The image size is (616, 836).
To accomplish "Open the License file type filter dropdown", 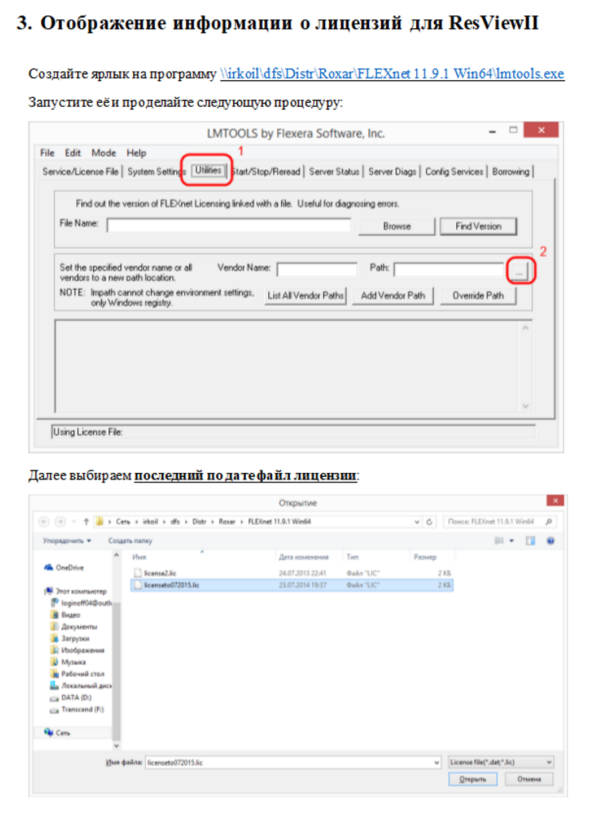I will point(500,762).
